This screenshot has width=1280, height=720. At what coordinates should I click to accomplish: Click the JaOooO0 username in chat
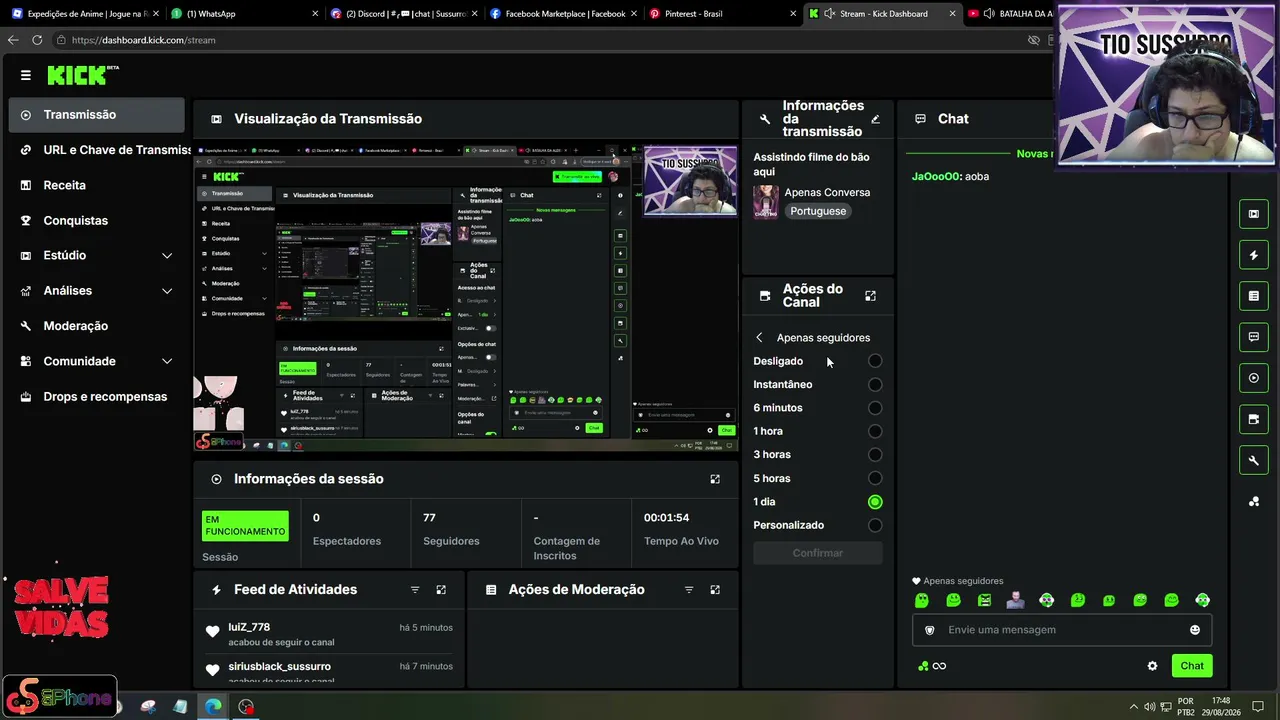(x=936, y=176)
